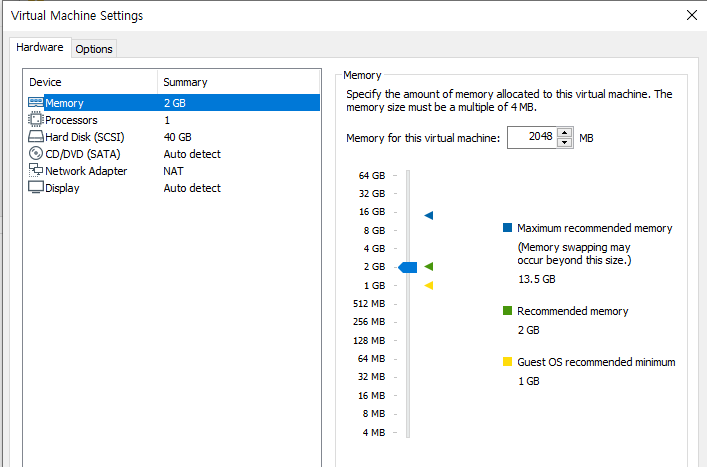Click 'Guest OS recommended minimum' label
The width and height of the screenshot is (707, 467).
[x=596, y=362]
